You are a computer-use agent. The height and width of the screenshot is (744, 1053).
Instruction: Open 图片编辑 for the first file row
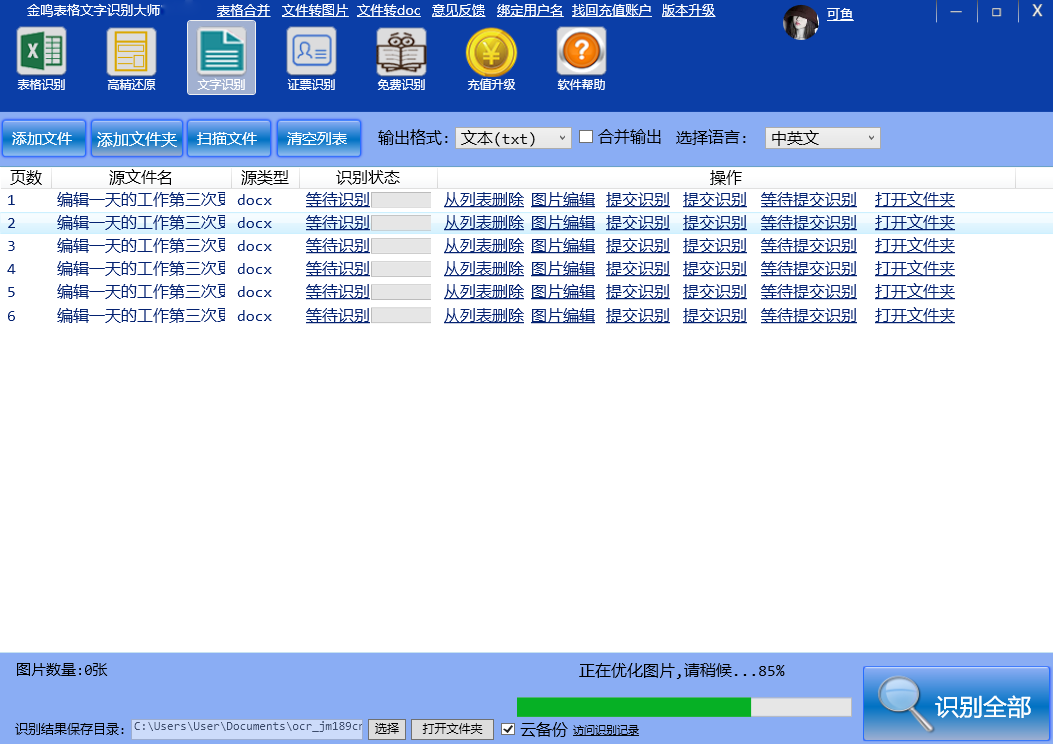click(x=563, y=199)
